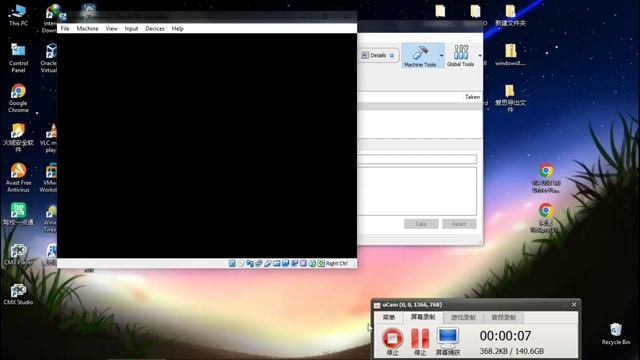Viewport: 640px width, 360px height.
Task: Click the snapshot description text area
Action: 417,191
